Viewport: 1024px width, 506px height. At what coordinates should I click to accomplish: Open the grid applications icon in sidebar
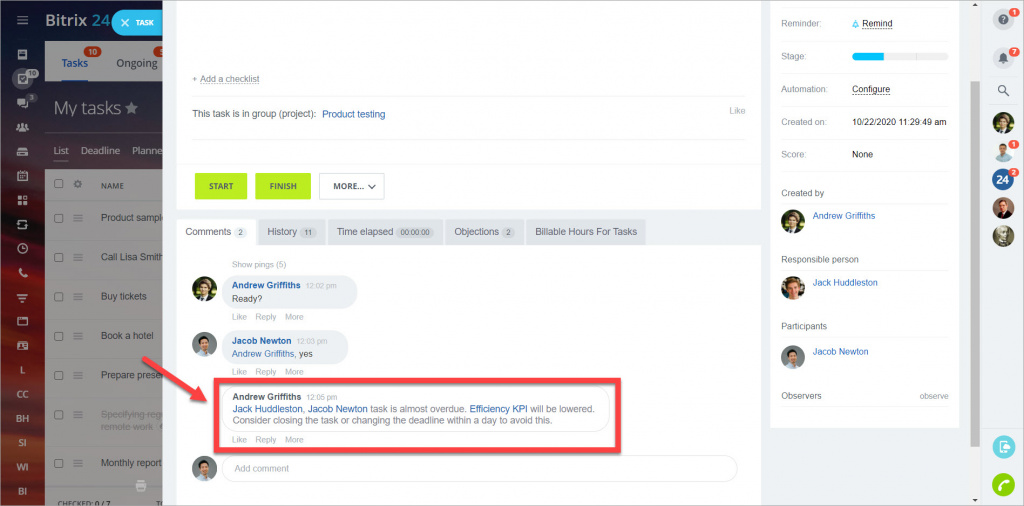click(22, 200)
